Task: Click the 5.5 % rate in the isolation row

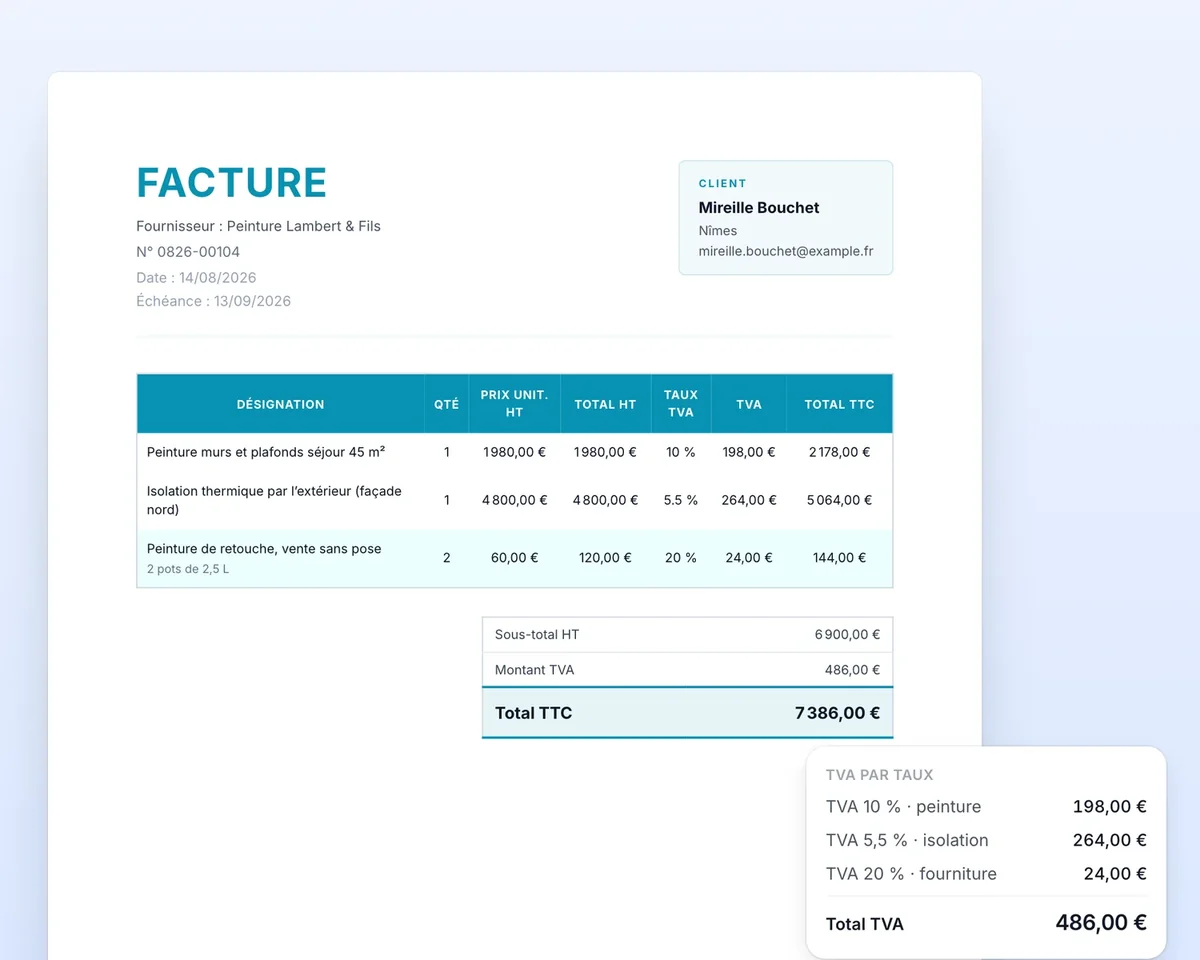Action: 681,500
